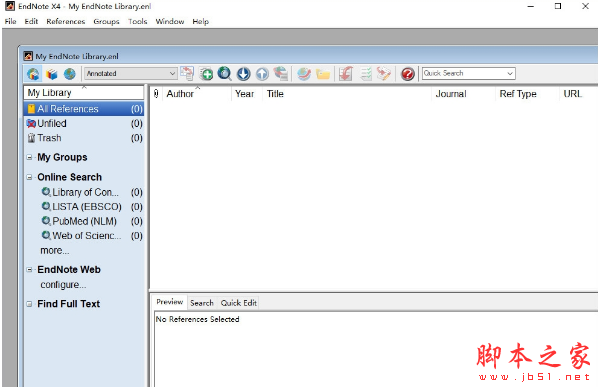Viewport: 598px width, 387px height.
Task: Click the Open File folder toolbar icon
Action: tap(323, 74)
